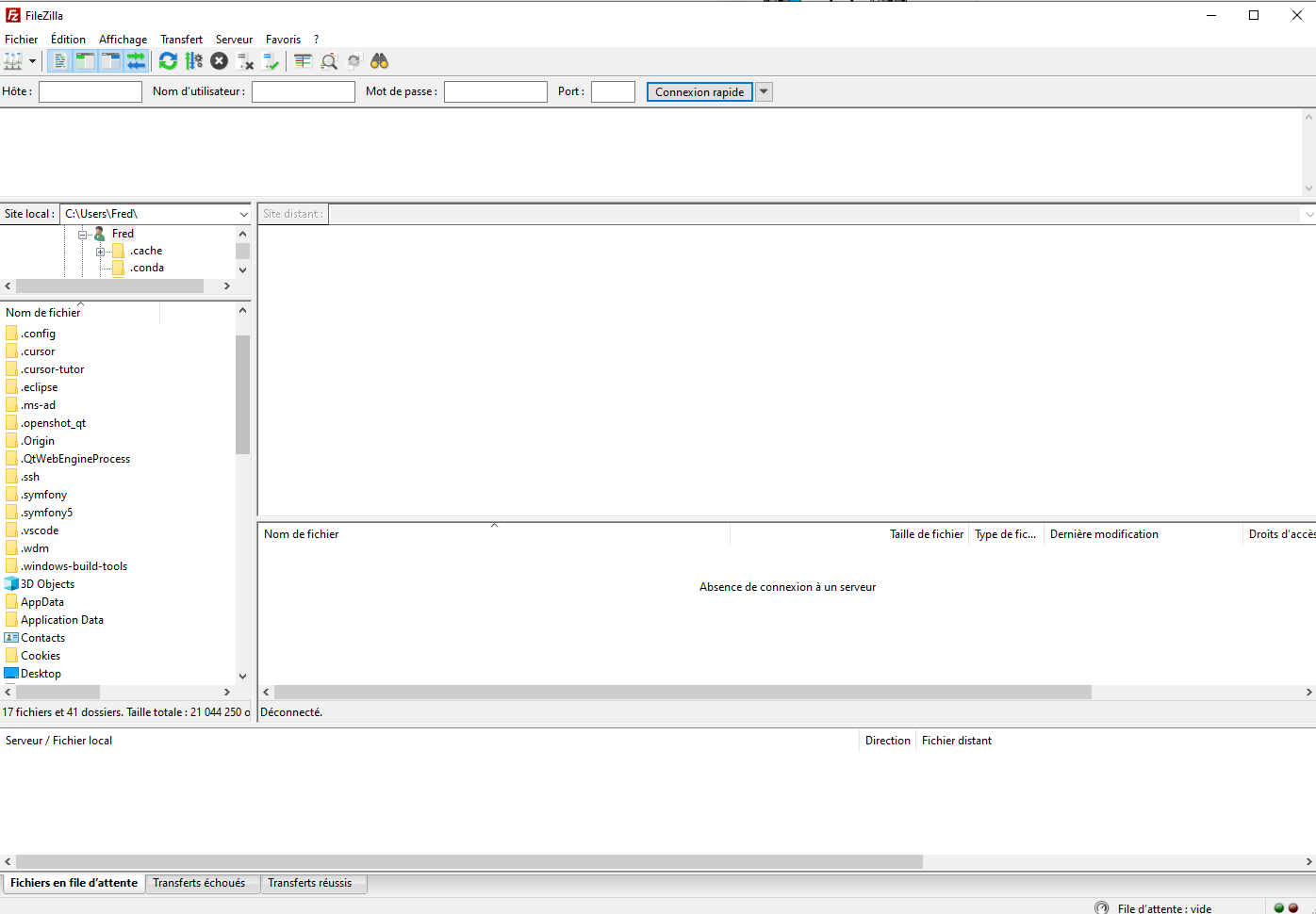Focus the Nom d'utilisateur input field
Viewport: 1316px width, 914px height.
(304, 91)
